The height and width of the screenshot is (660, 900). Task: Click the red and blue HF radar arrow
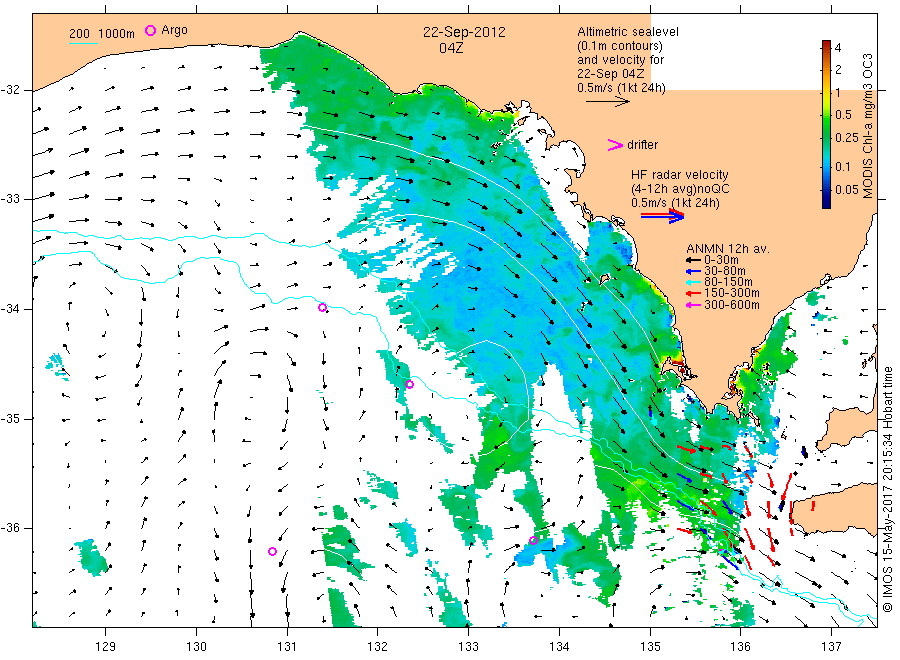(662, 216)
